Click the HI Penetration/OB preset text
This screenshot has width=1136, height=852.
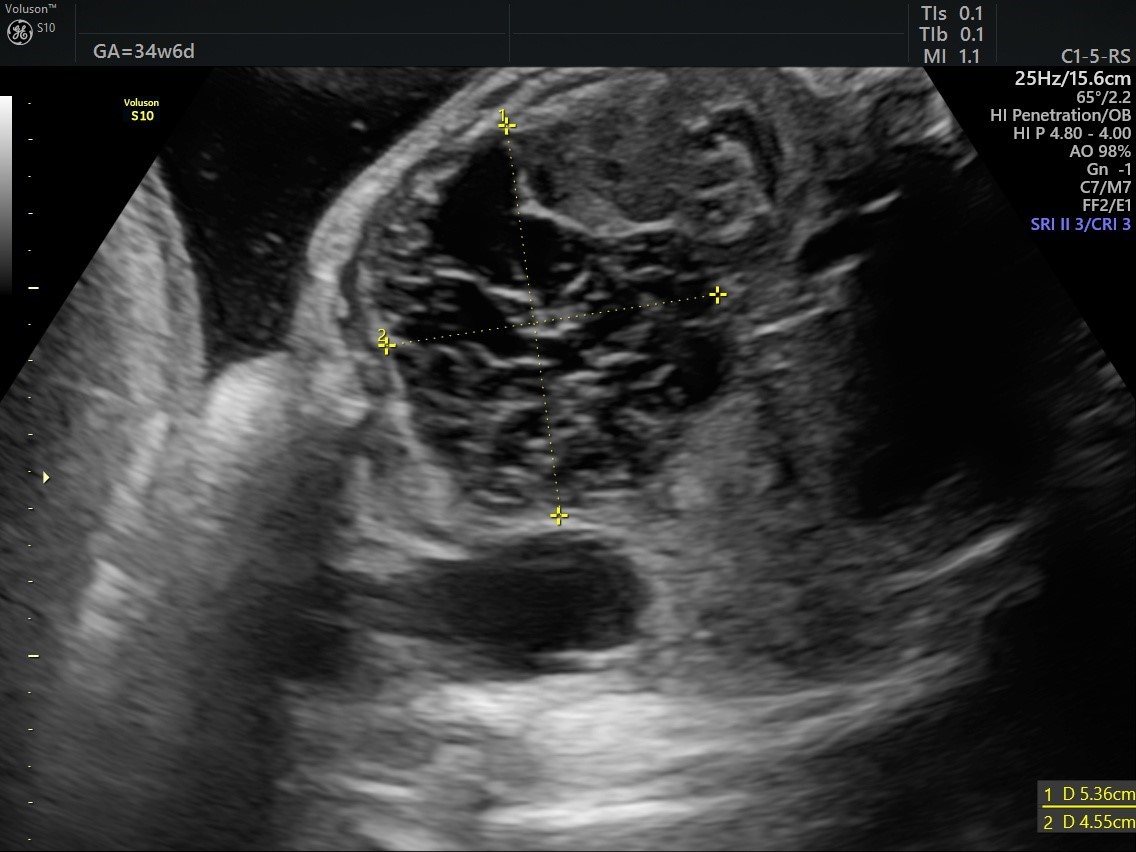[x=1061, y=115]
